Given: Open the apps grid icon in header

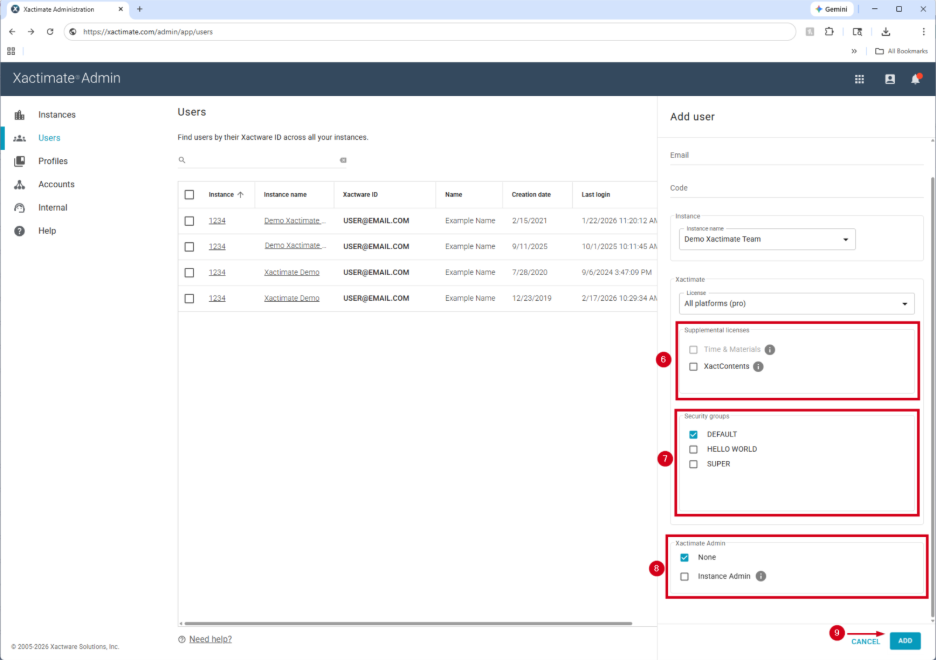Looking at the screenshot, I should pos(859,79).
